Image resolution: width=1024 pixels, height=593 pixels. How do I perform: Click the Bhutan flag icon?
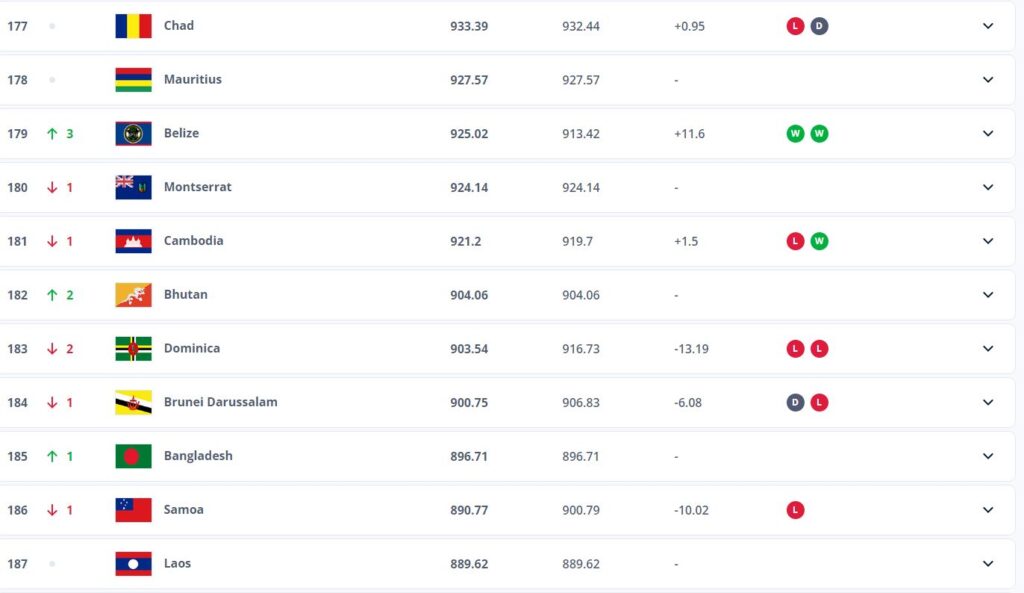tap(133, 295)
